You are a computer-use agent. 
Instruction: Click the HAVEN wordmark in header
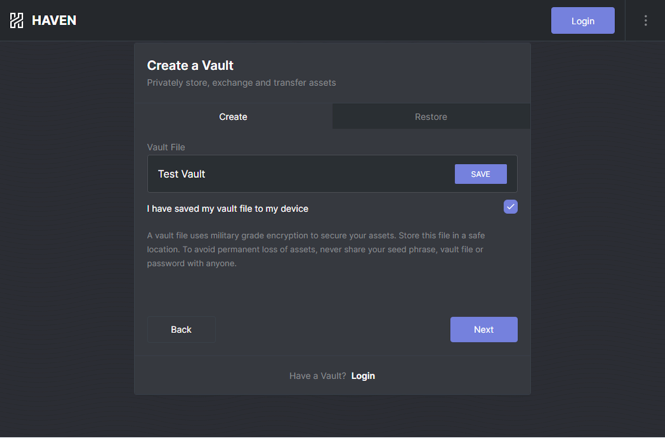pos(54,20)
